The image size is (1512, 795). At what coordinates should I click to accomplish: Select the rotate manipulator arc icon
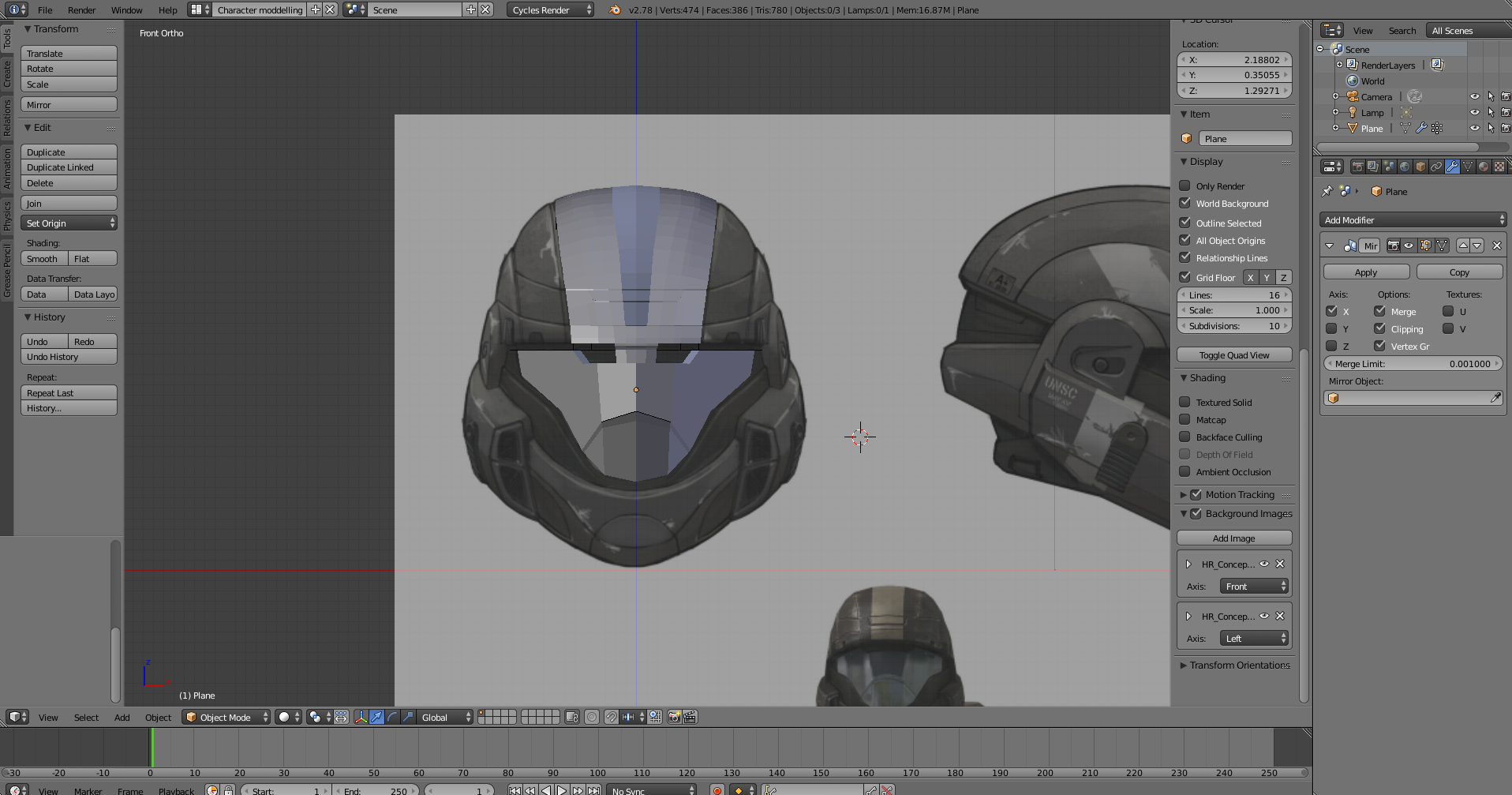[x=392, y=717]
